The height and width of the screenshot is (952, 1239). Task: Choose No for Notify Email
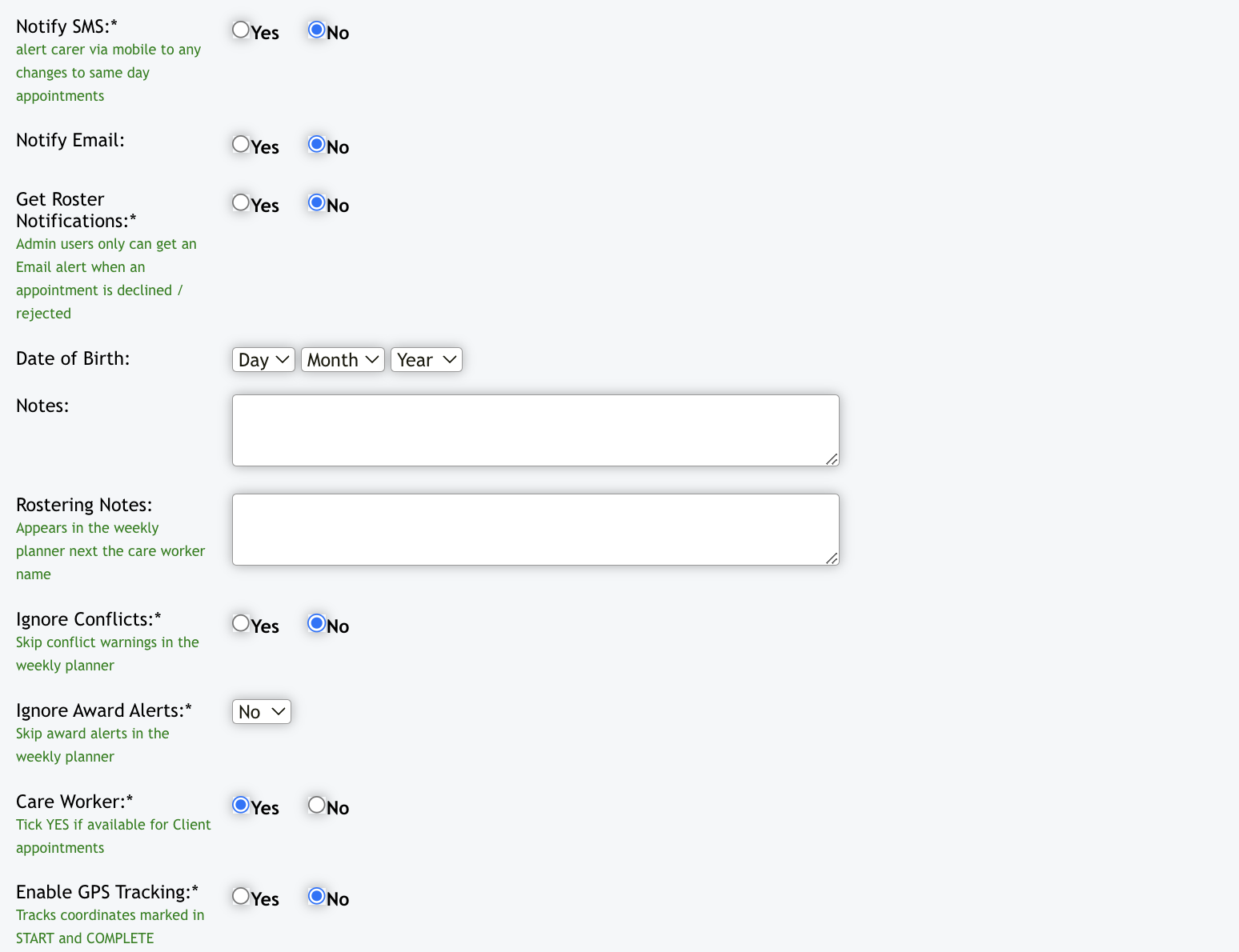point(317,145)
